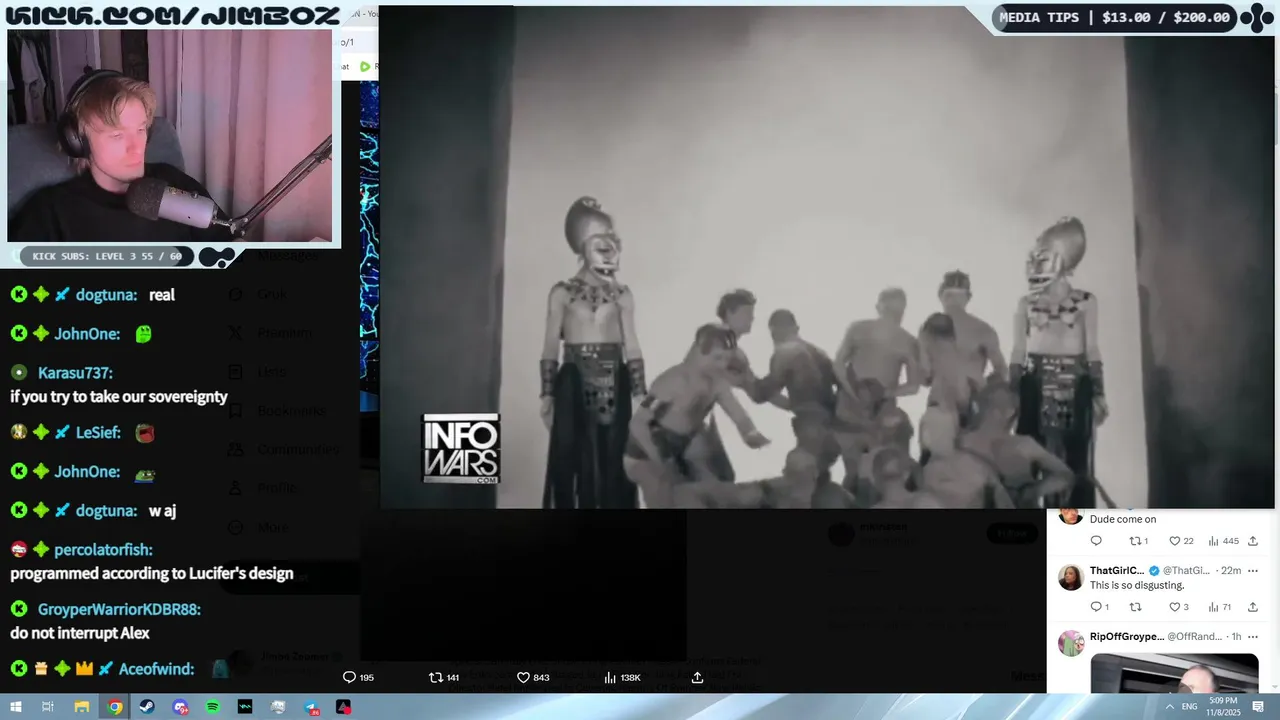The height and width of the screenshot is (720, 1280).
Task: Click the 'Dude come on' tweet text
Action: (1123, 520)
